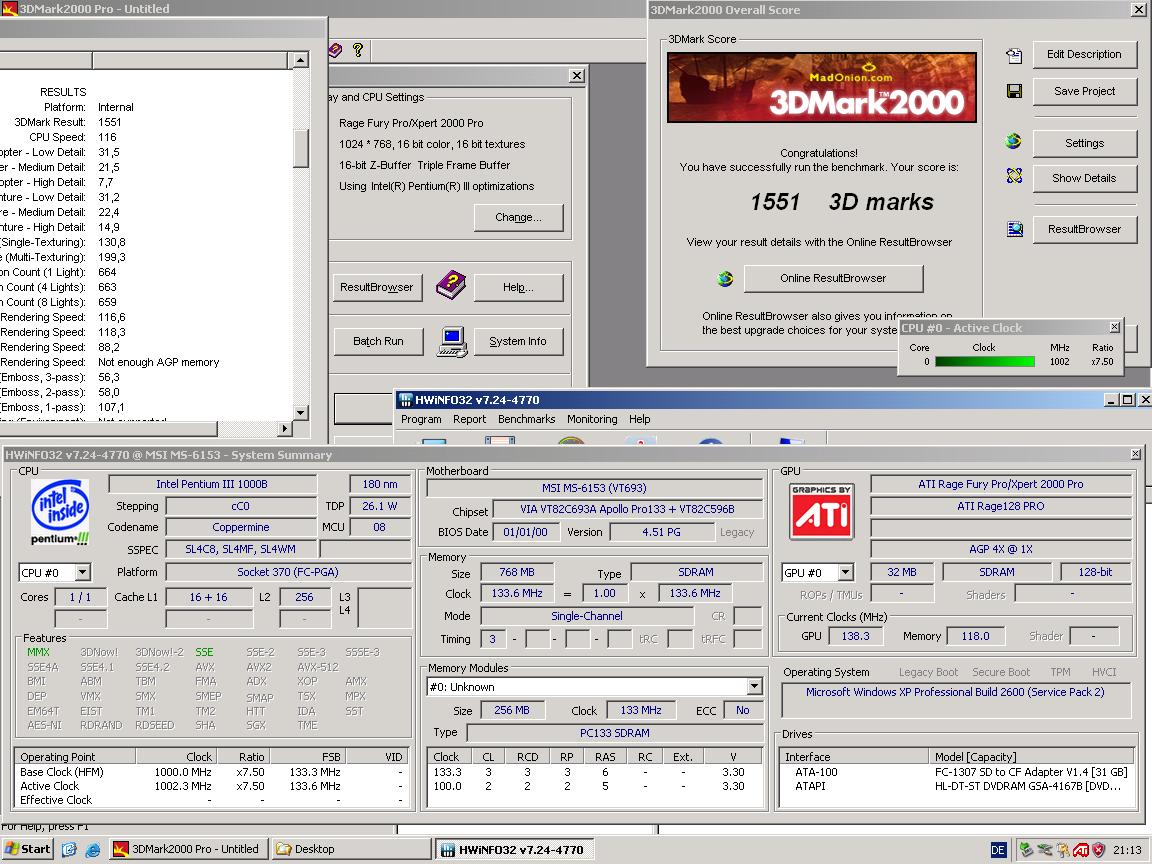1152x864 pixels.
Task: Click the 3DMark2000 Pro title bar icon
Action: 10,9
